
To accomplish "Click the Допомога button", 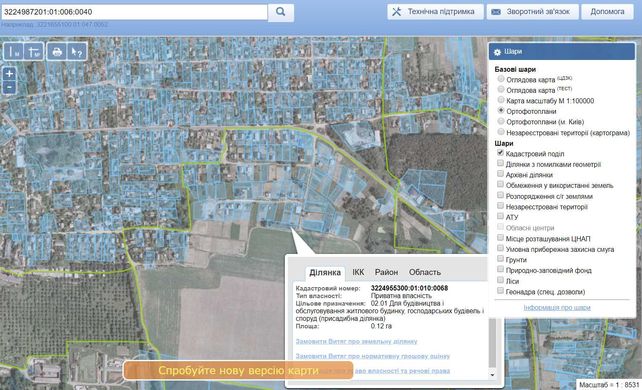I will 607,12.
